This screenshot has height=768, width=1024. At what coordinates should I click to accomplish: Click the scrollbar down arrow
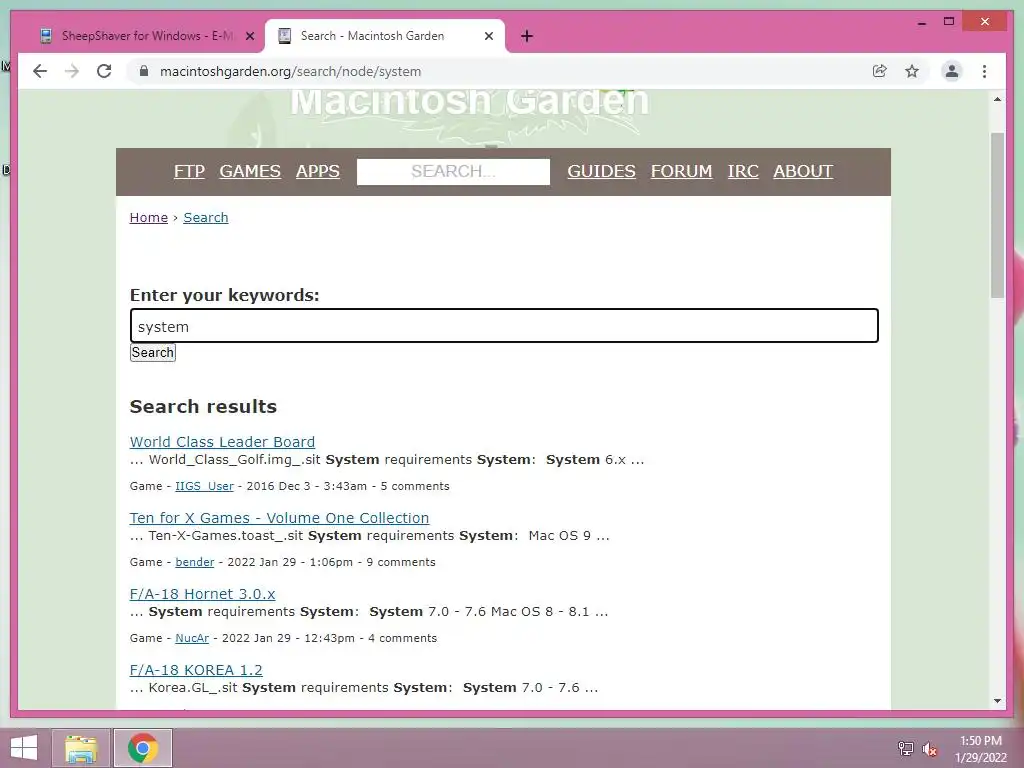(997, 701)
